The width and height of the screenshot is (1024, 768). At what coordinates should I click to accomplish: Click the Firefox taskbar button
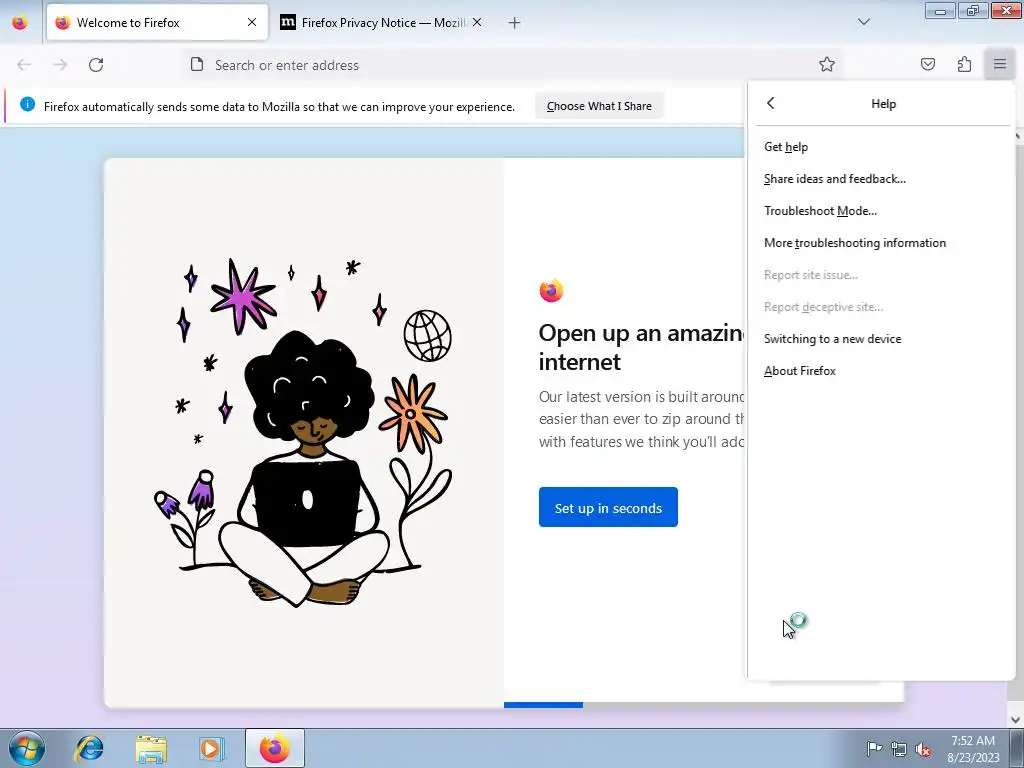[275, 748]
